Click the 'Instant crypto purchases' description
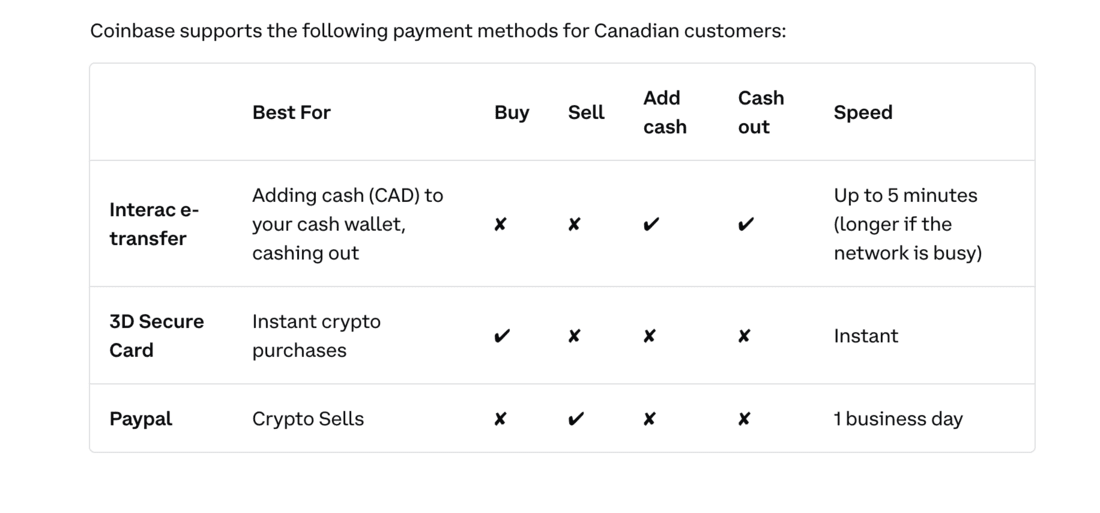Image resolution: width=1100 pixels, height=513 pixels. 316,335
